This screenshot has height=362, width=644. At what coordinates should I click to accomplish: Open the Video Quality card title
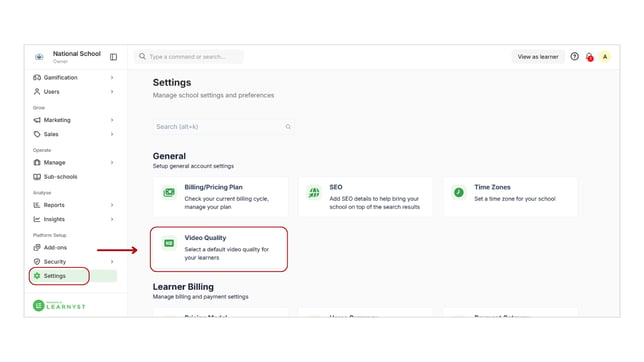pyautogui.click(x=205, y=238)
